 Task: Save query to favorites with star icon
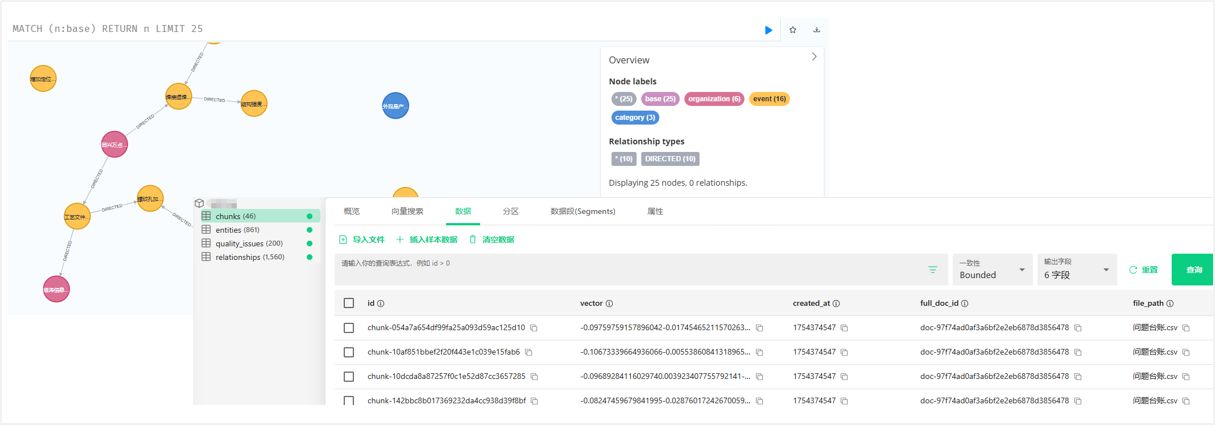point(793,30)
